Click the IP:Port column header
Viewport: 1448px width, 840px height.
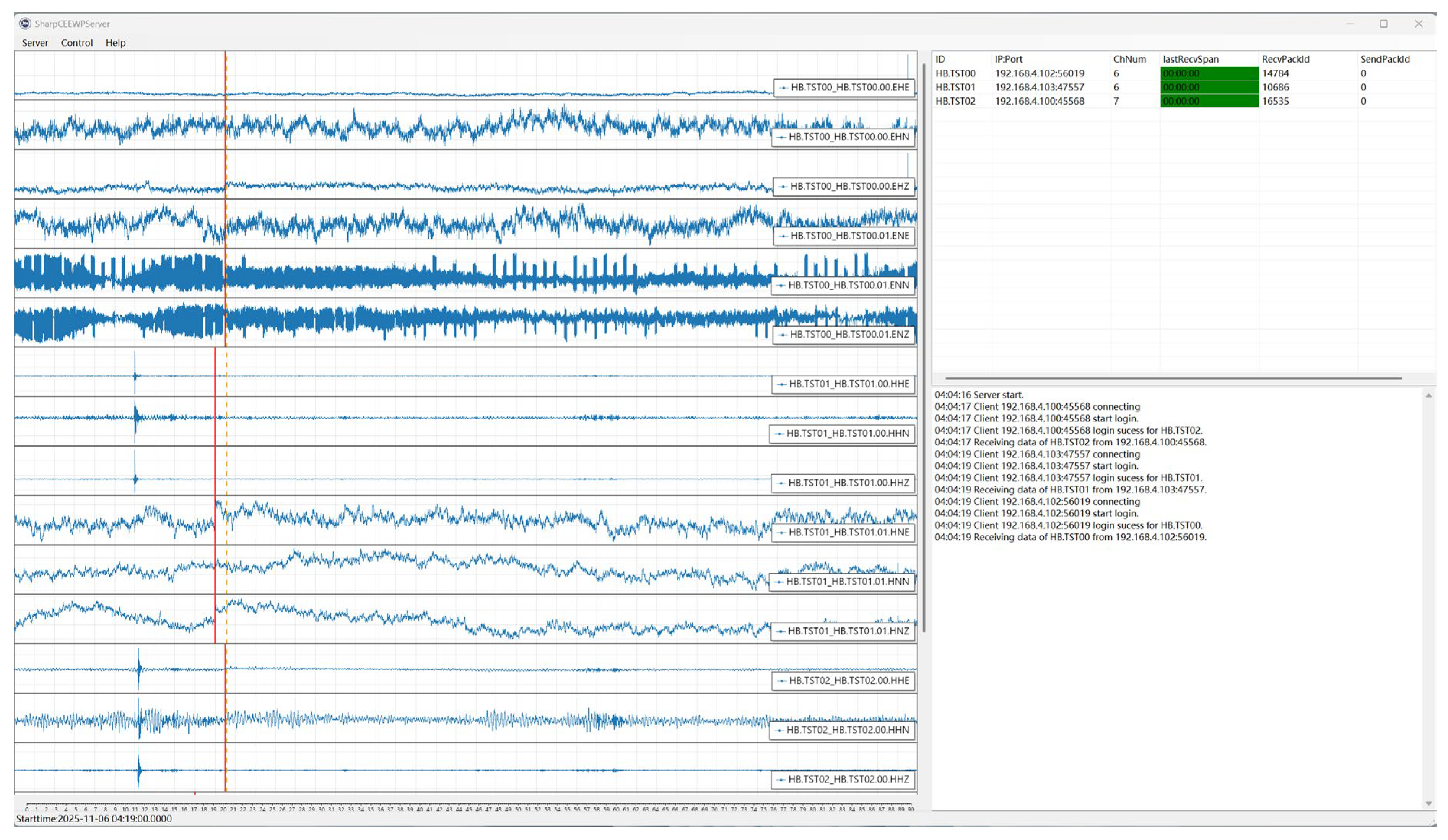(x=1009, y=59)
